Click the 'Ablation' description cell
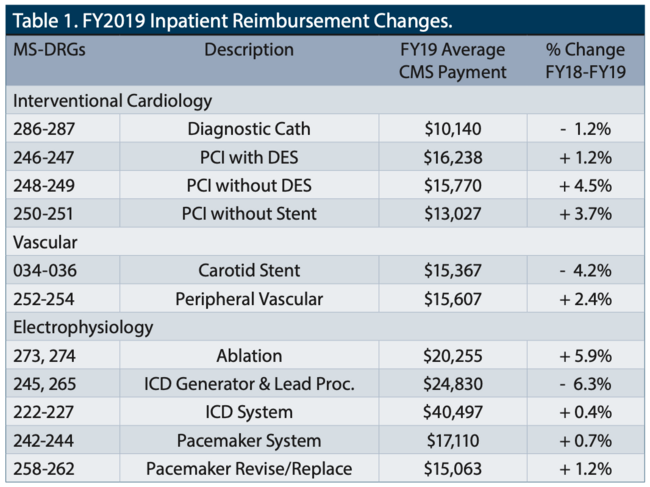The height and width of the screenshot is (487, 650). coord(249,355)
